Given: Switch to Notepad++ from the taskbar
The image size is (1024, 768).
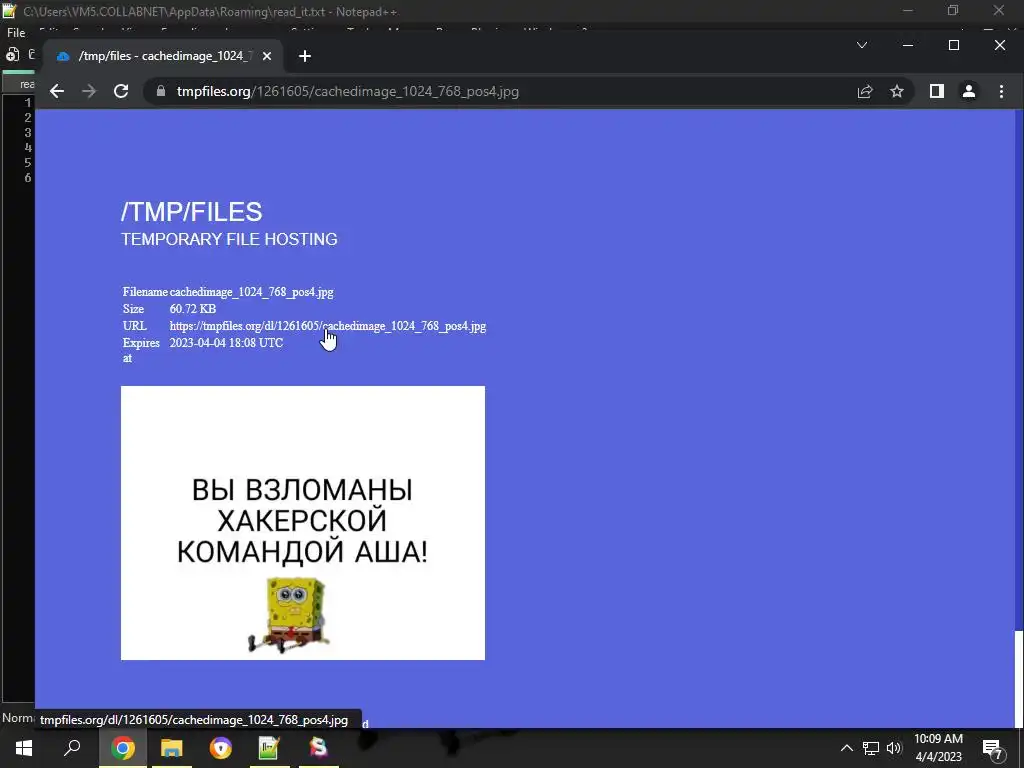Looking at the screenshot, I should tap(269, 748).
